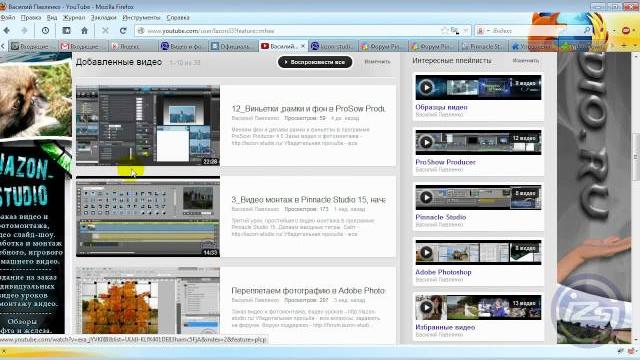Play the Adobe Photoshop playlist icon
640x360 pixels.
pos(426,253)
